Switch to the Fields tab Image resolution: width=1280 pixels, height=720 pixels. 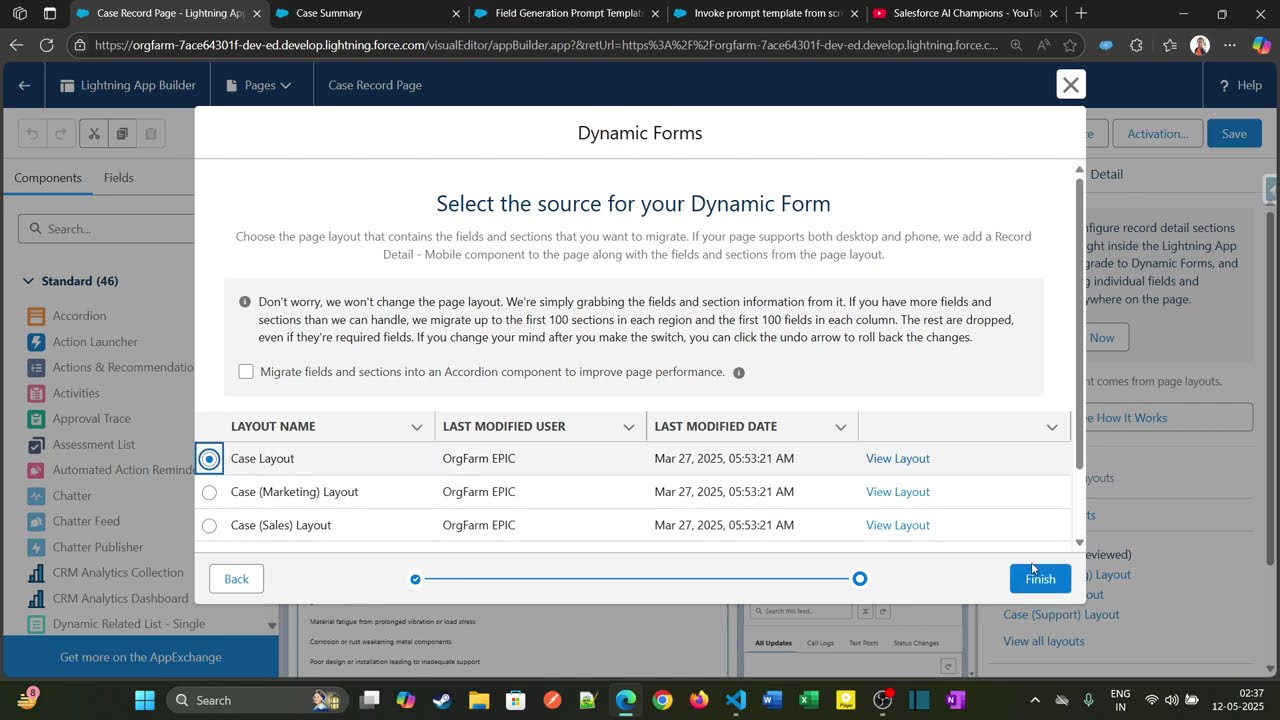(118, 178)
